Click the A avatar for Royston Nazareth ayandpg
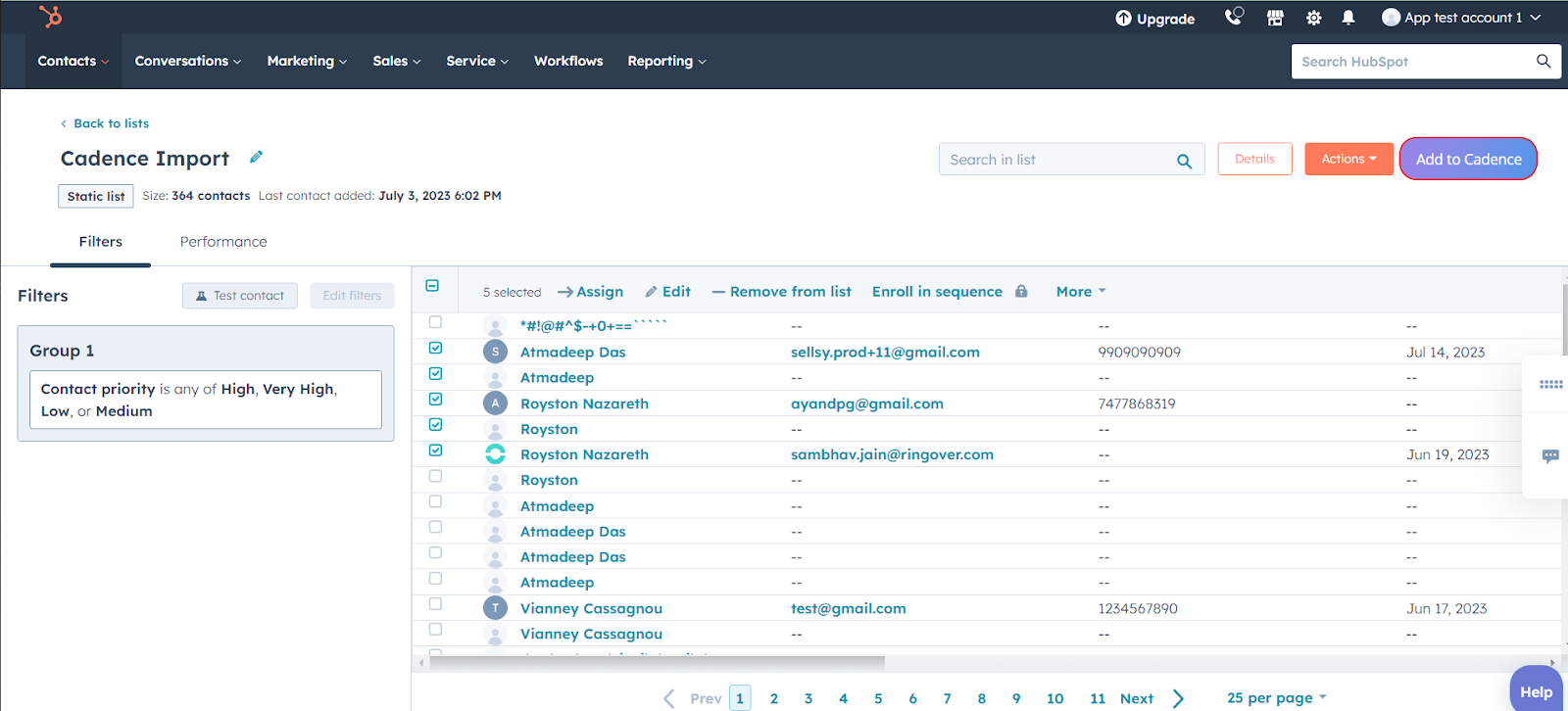The image size is (1568, 711). point(495,403)
